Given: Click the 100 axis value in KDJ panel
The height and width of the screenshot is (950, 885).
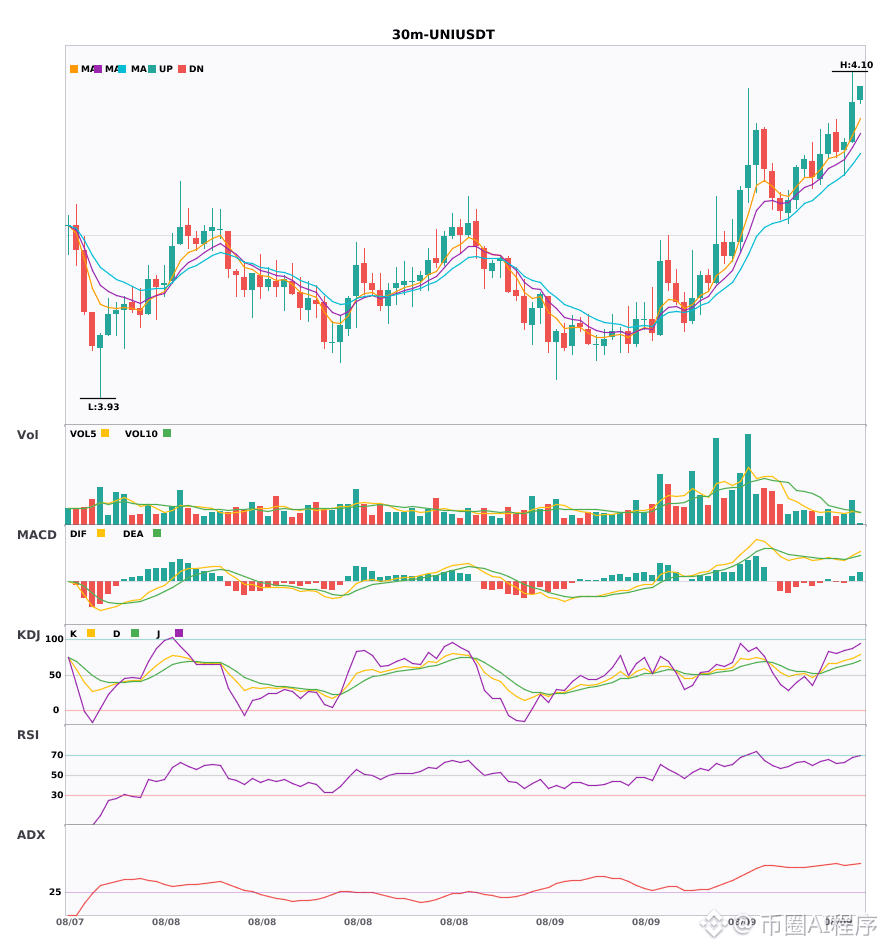Looking at the screenshot, I should pyautogui.click(x=54, y=639).
